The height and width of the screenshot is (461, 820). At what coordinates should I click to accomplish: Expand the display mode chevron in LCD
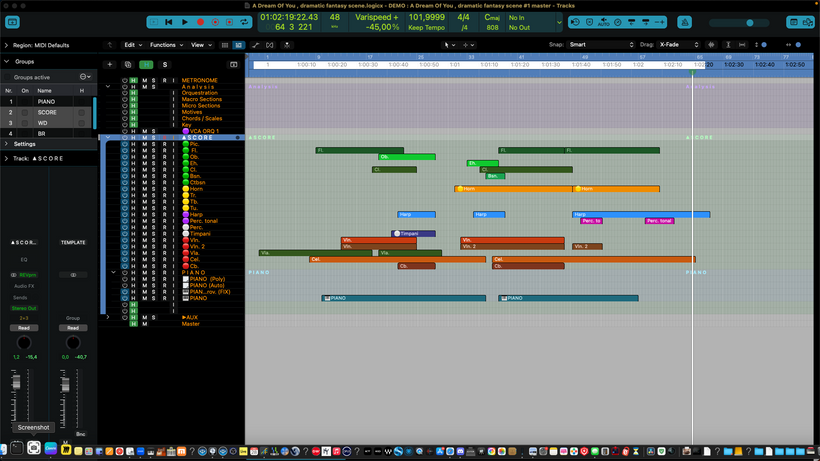(x=559, y=22)
